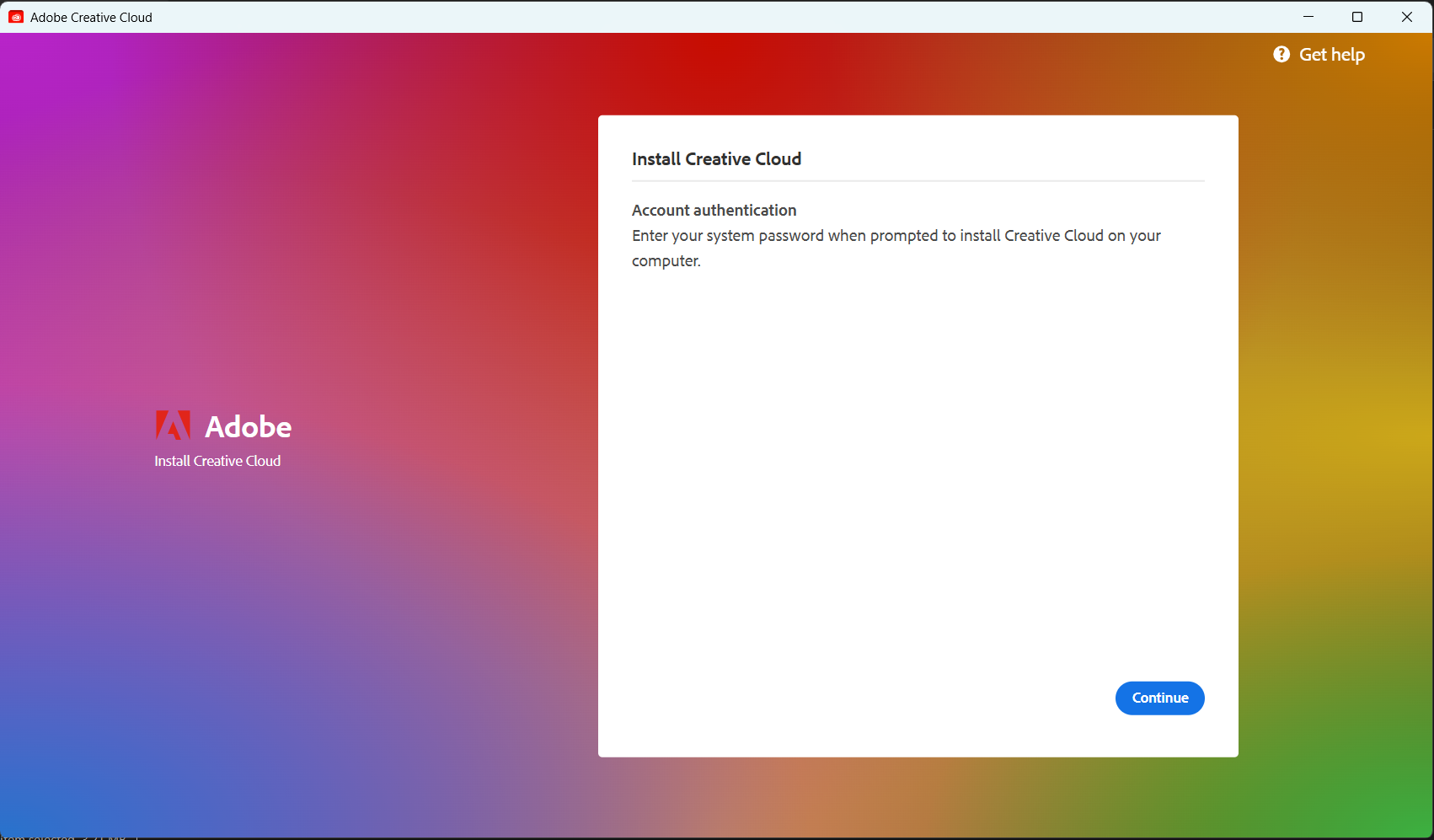Select the red Adobe logo graphic

[x=173, y=425]
